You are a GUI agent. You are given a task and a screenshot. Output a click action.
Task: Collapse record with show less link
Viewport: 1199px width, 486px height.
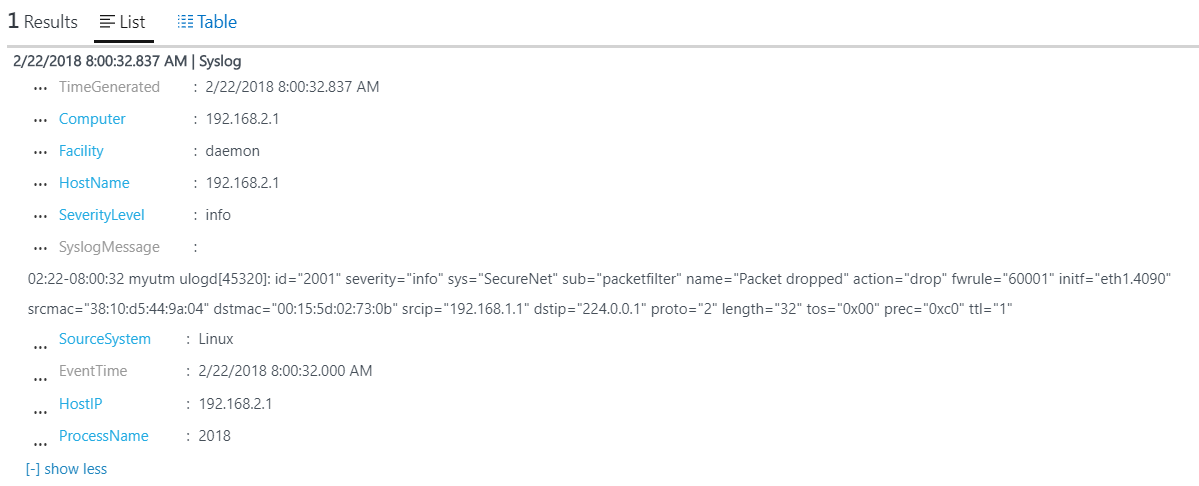coord(67,468)
